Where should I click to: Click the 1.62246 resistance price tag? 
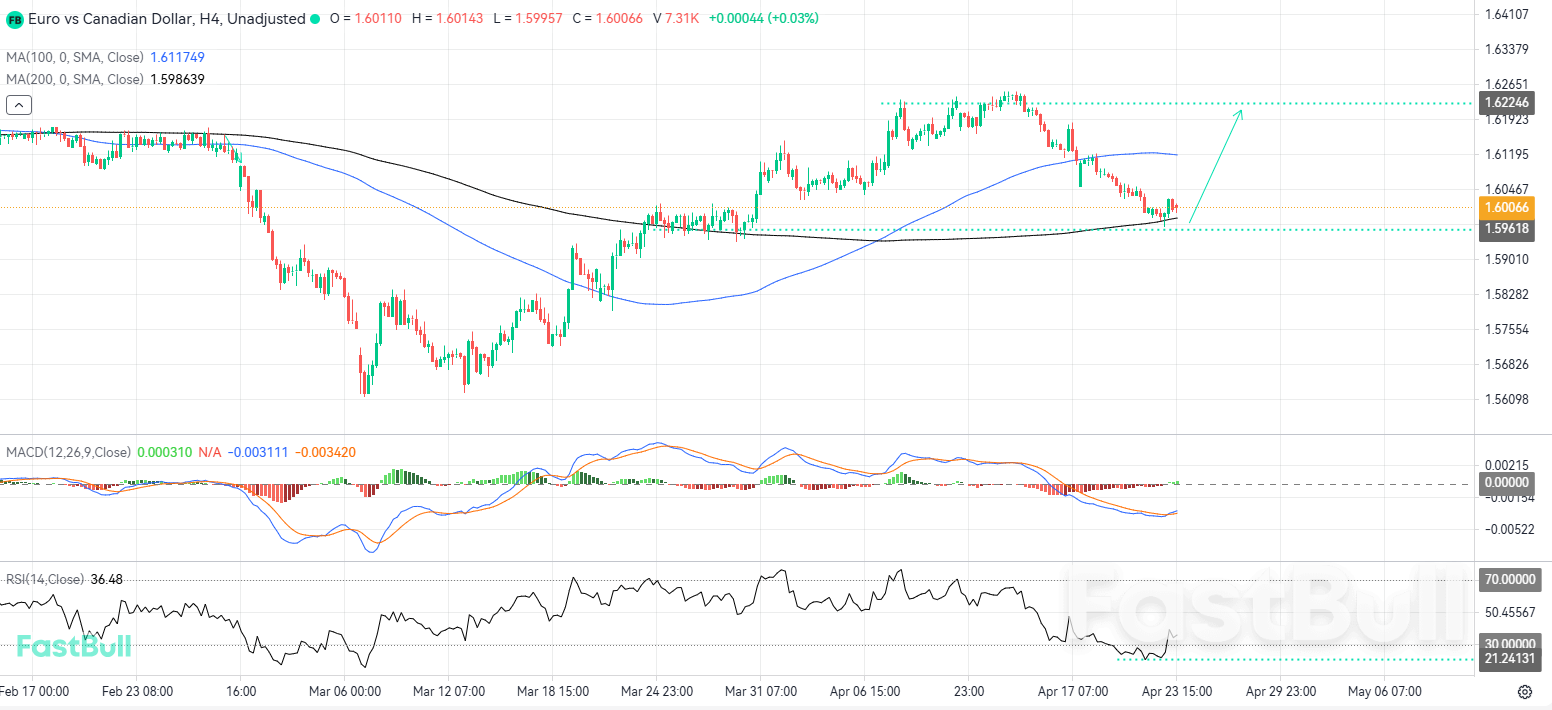1506,103
